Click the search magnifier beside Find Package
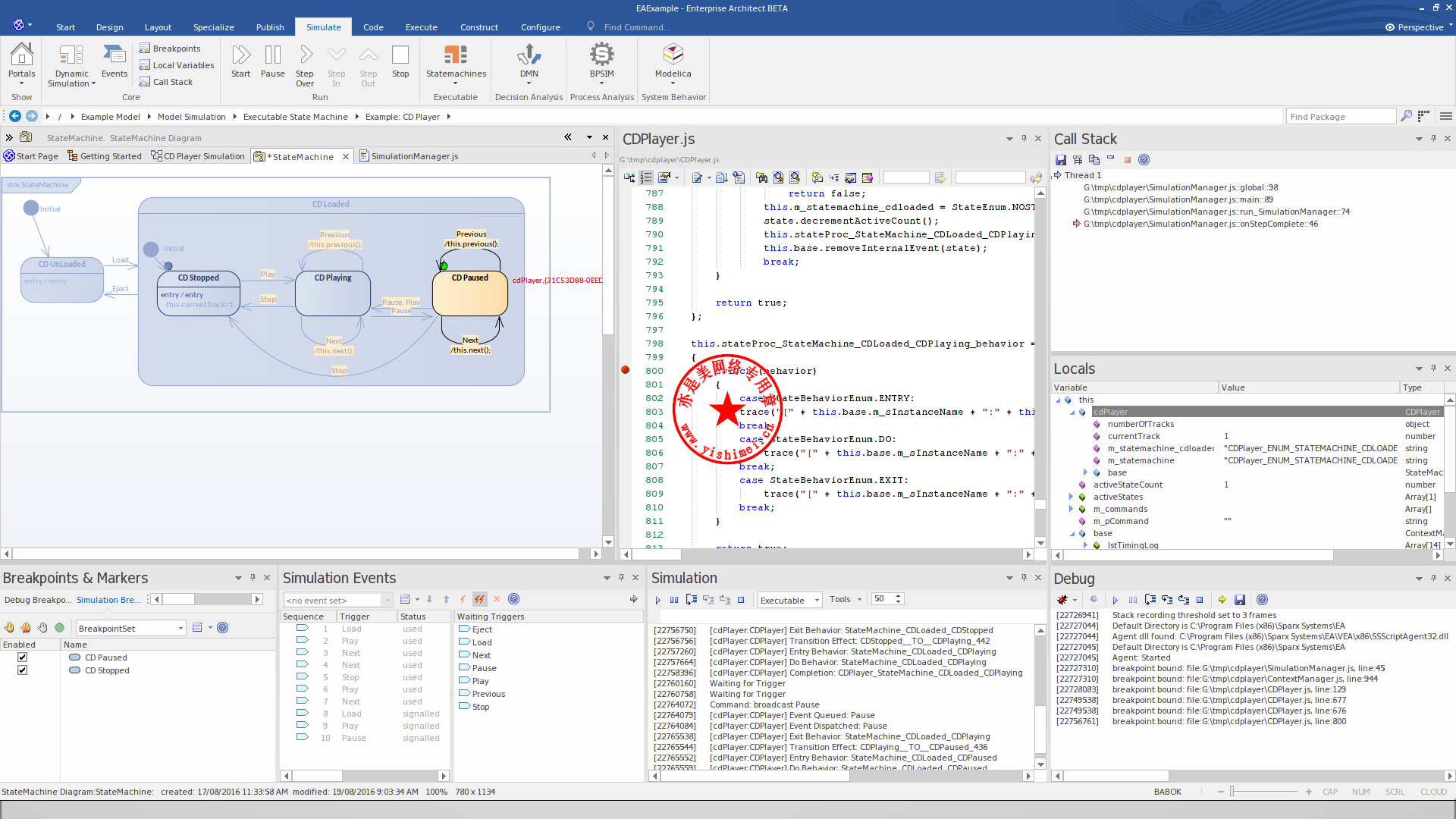The width and height of the screenshot is (1456, 819). click(x=1406, y=116)
